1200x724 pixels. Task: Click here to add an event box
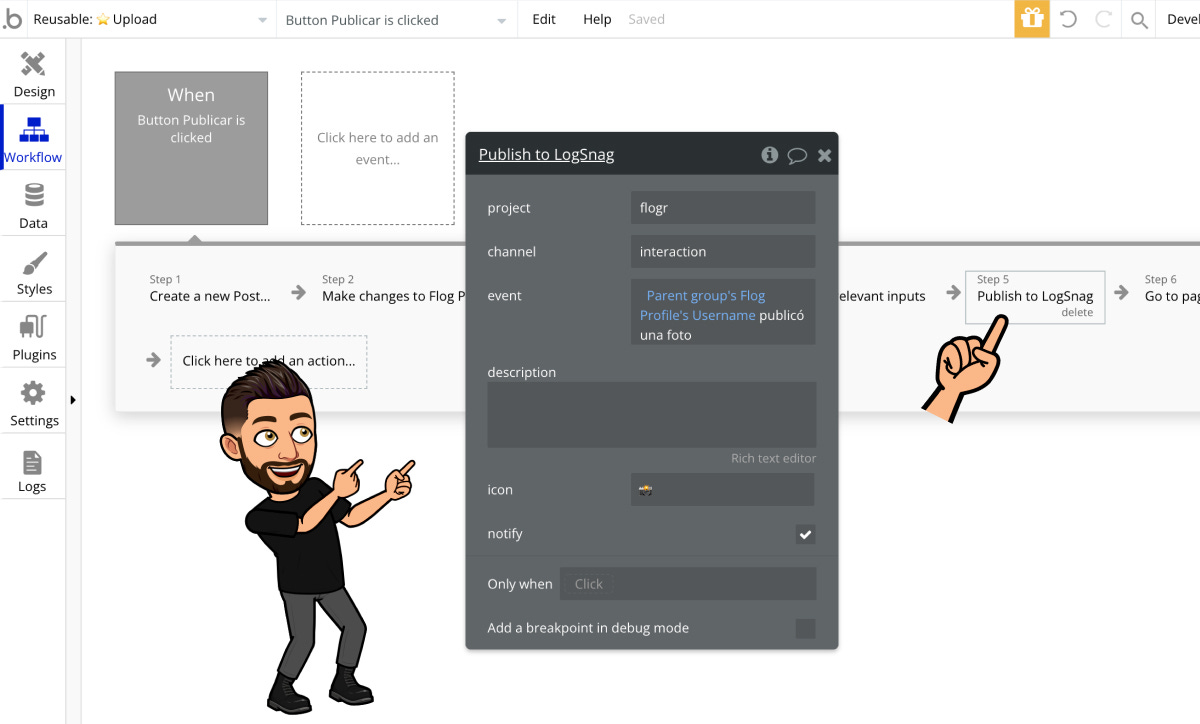(378, 148)
